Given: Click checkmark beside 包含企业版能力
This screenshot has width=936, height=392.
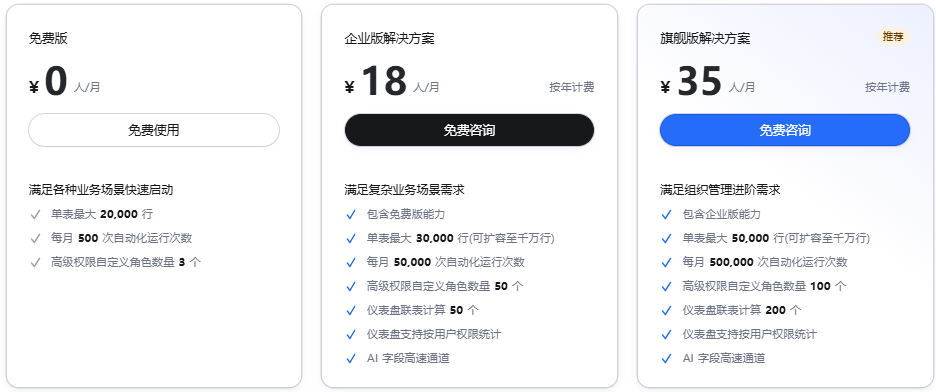Looking at the screenshot, I should (667, 214).
